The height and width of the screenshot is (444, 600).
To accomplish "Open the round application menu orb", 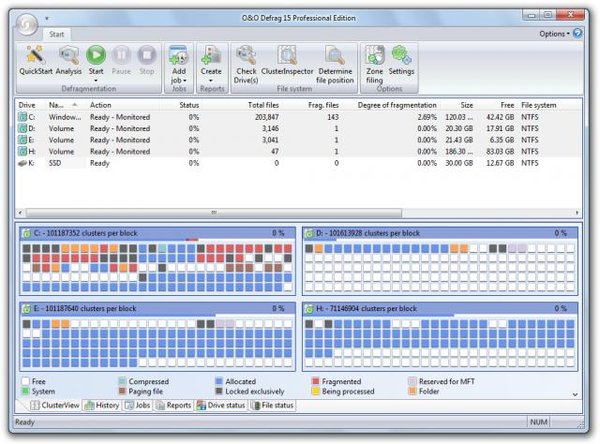I will pyautogui.click(x=26, y=24).
